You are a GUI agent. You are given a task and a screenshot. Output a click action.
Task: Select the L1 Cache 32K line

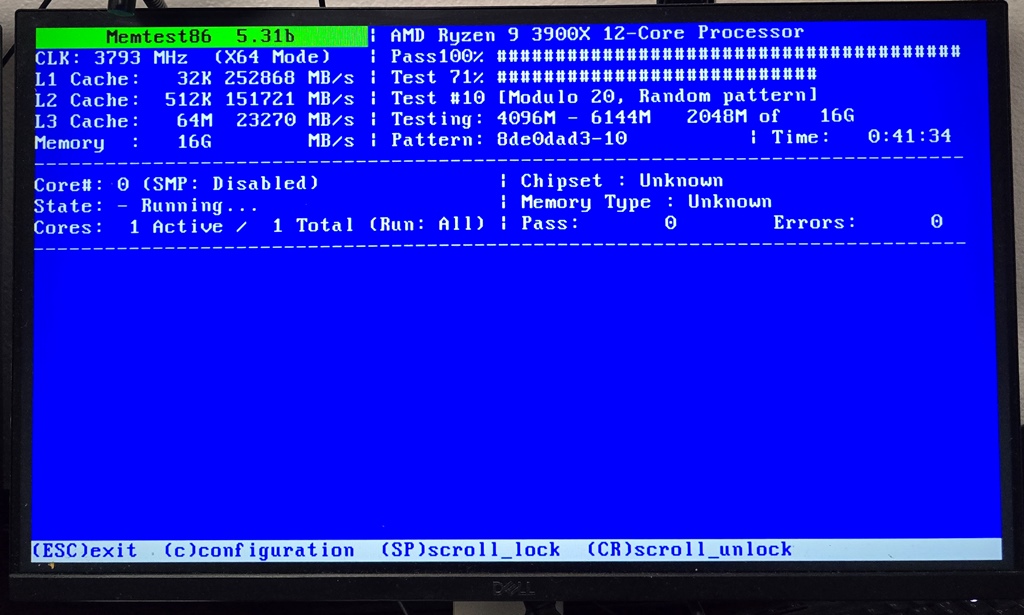point(194,79)
